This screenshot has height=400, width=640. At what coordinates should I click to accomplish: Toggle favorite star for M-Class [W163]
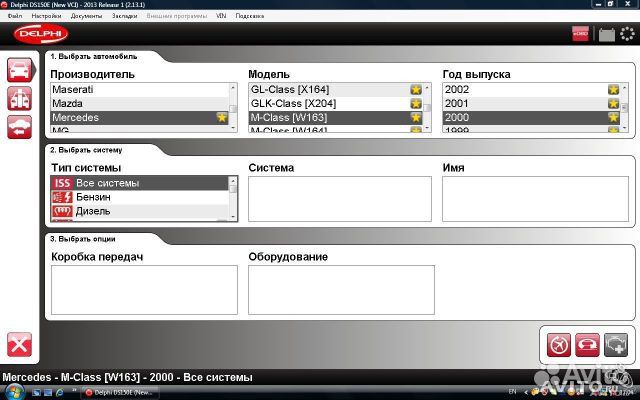click(416, 118)
